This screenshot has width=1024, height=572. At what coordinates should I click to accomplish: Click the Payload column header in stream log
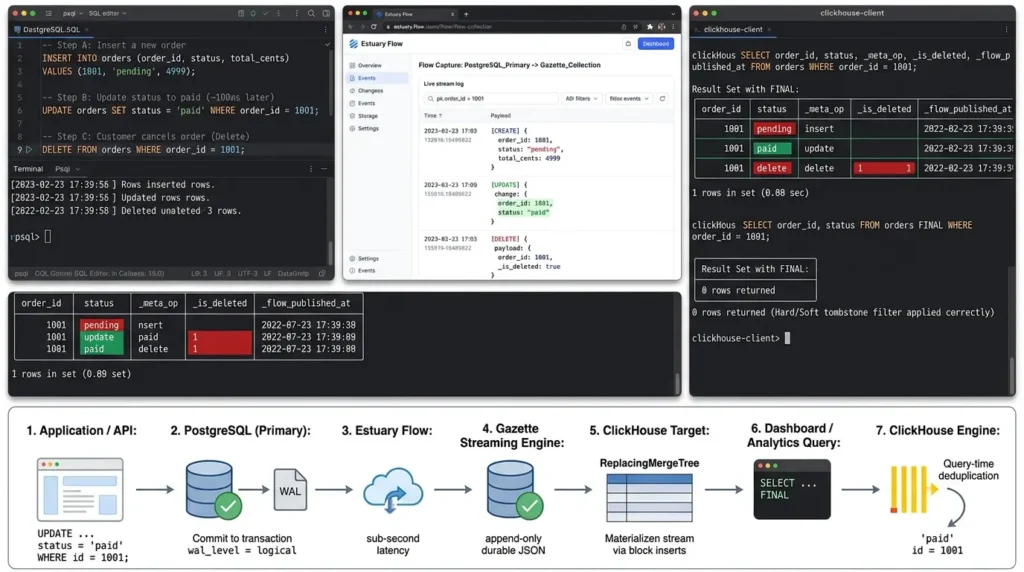(500, 116)
